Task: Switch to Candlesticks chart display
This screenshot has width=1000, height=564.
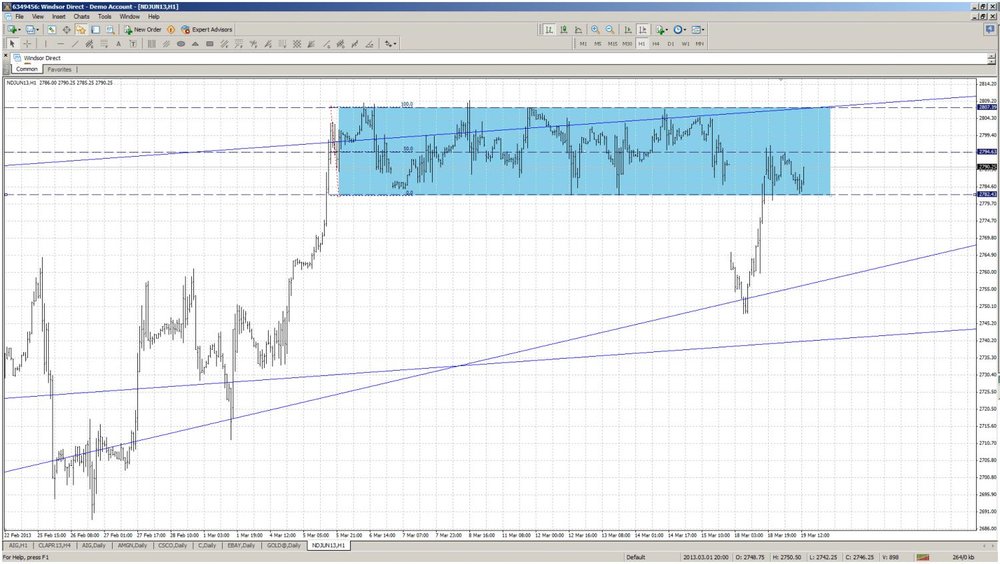Action: (564, 29)
